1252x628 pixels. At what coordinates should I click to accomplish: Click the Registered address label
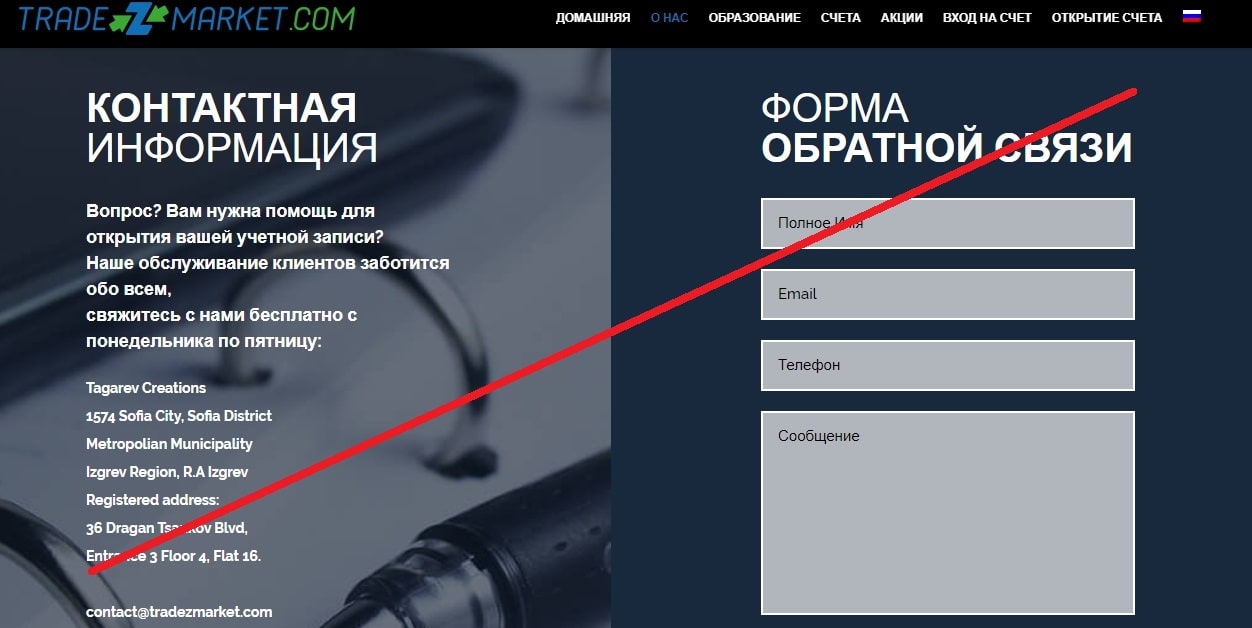[x=152, y=500]
